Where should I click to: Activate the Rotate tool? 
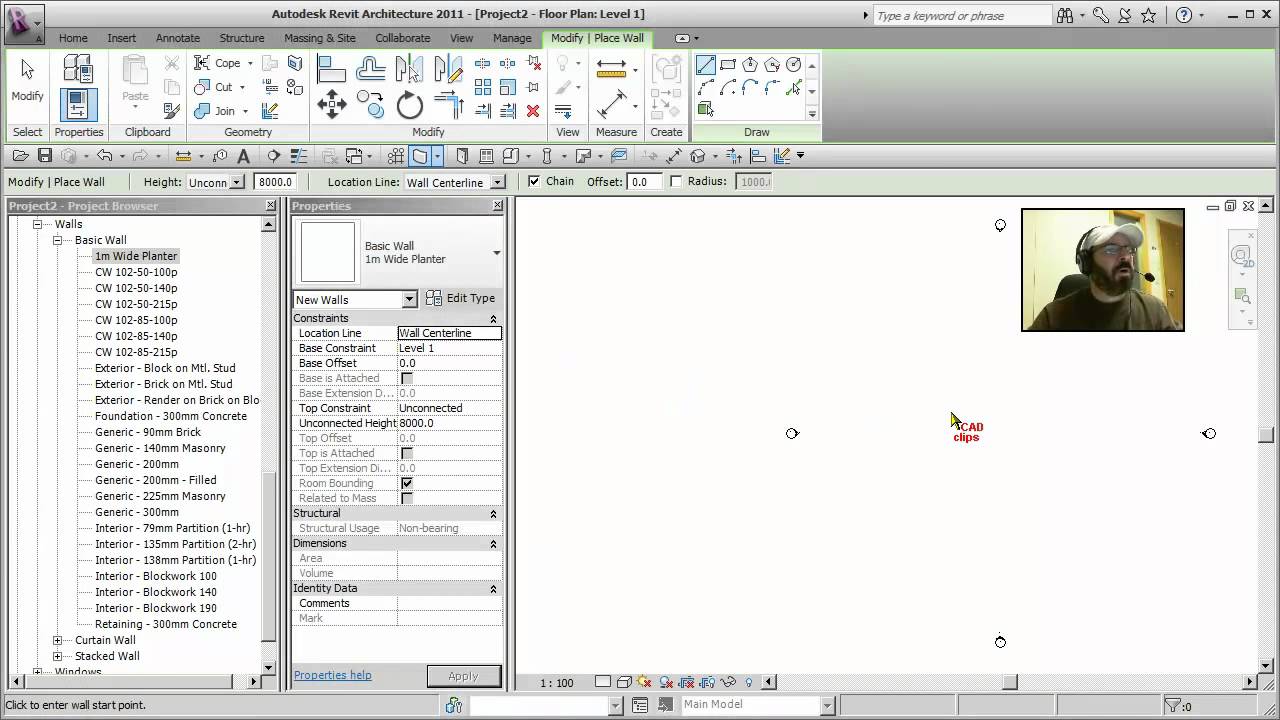(x=410, y=105)
